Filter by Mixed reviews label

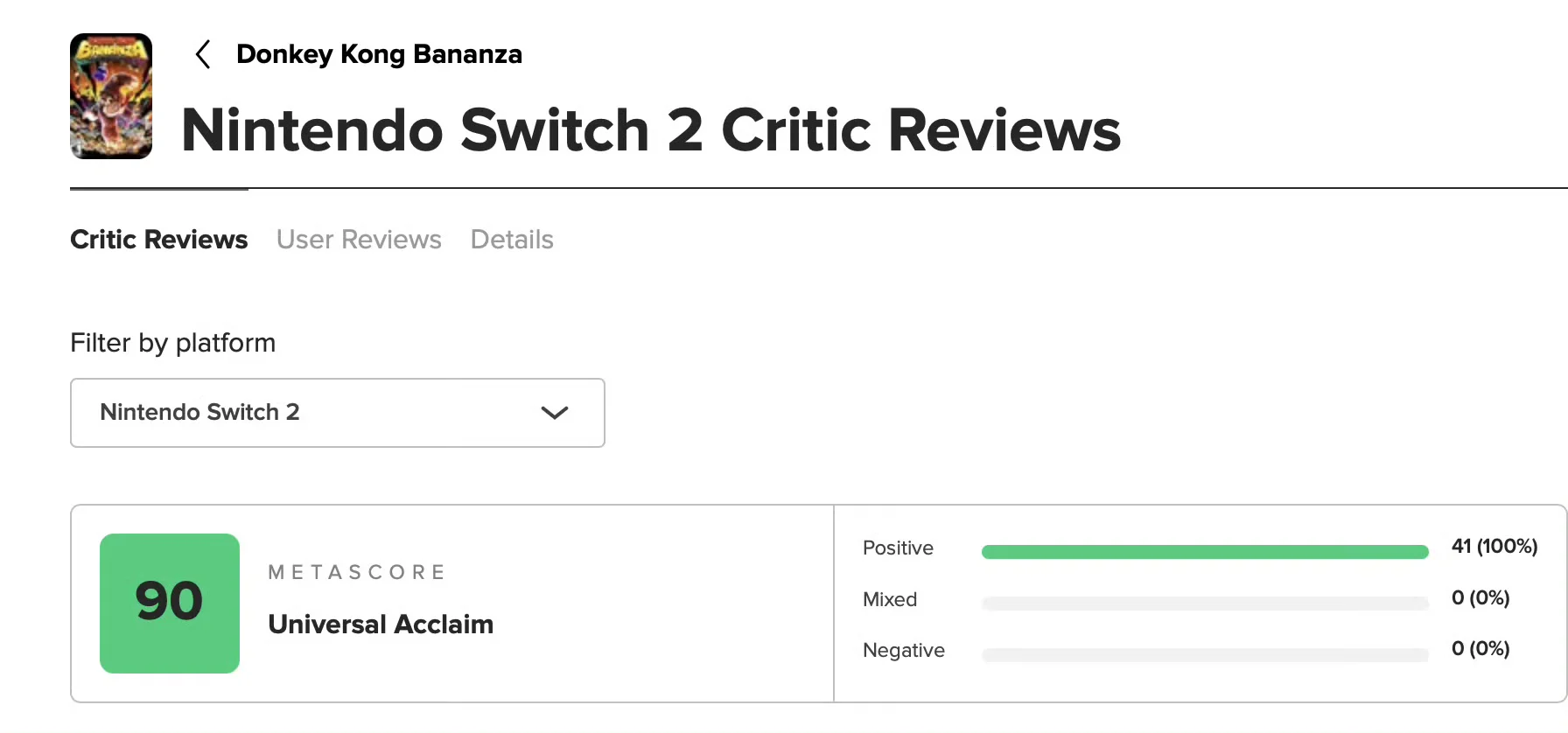[x=890, y=600]
